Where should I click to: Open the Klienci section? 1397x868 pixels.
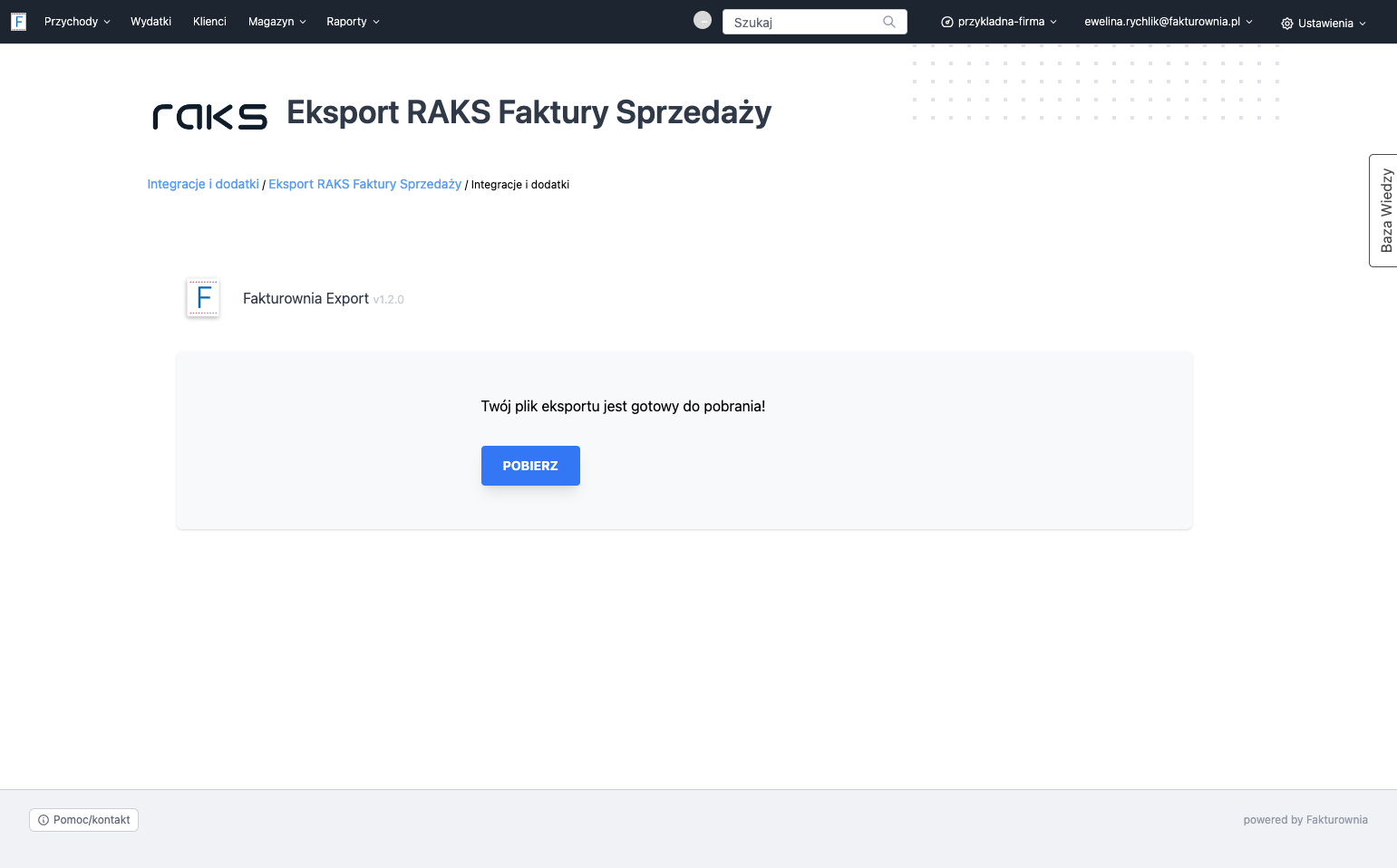209,22
